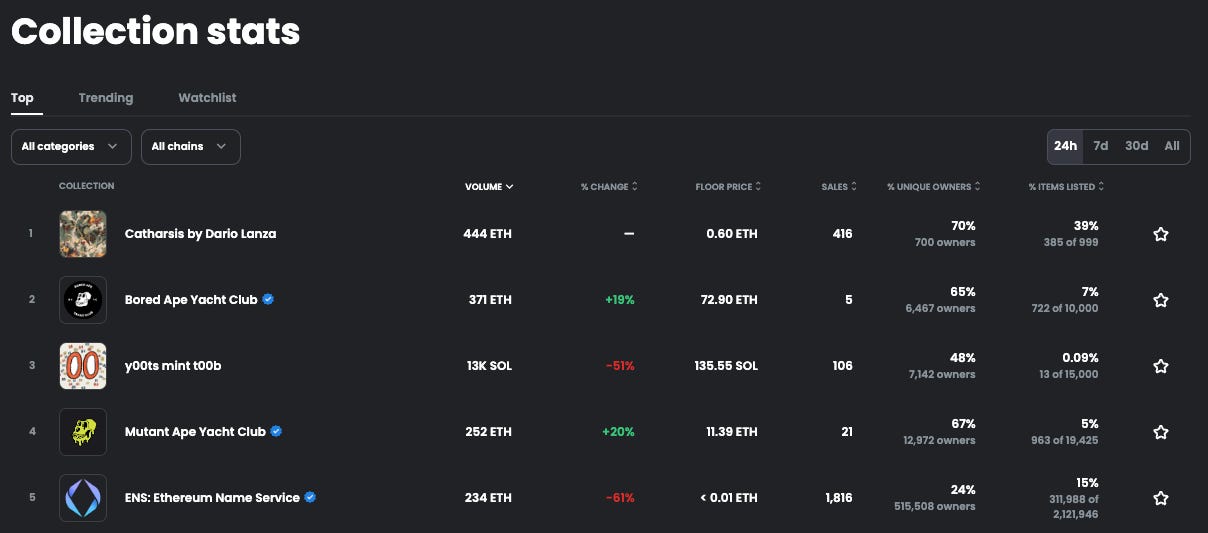Open y00ts mint t00b collection name
The height and width of the screenshot is (533, 1208).
[x=173, y=366]
